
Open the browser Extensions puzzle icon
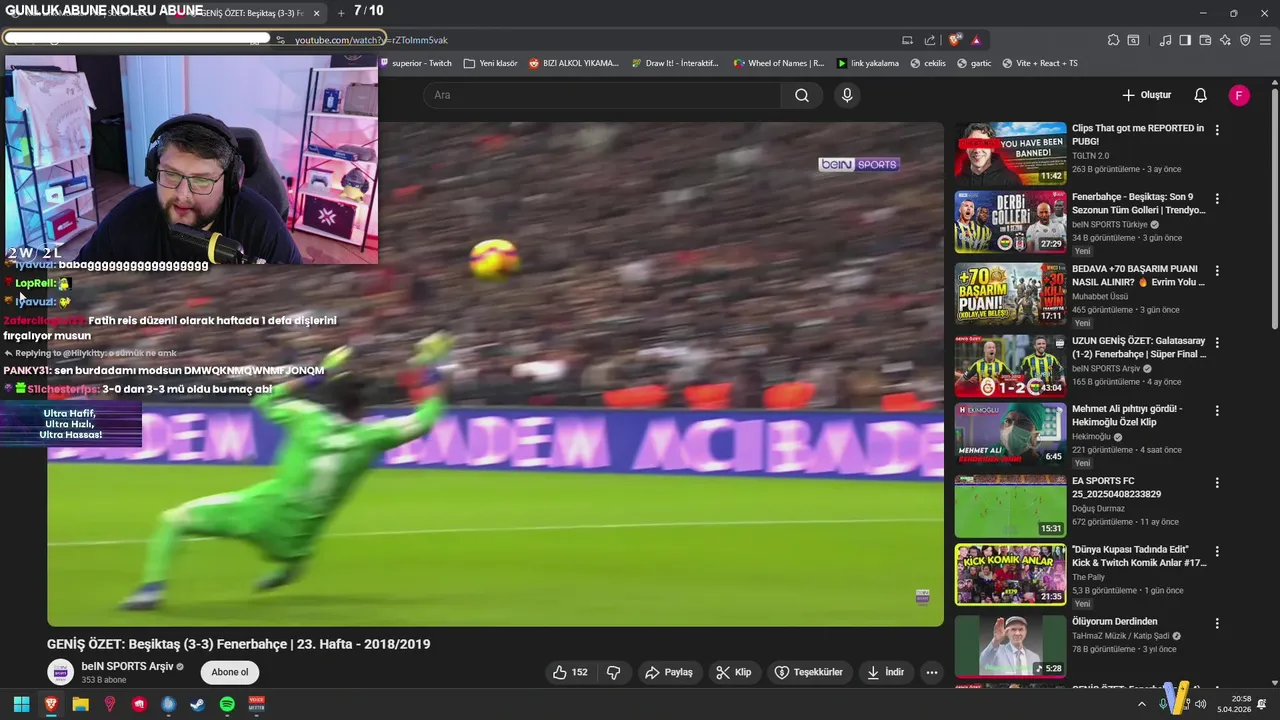point(1113,40)
